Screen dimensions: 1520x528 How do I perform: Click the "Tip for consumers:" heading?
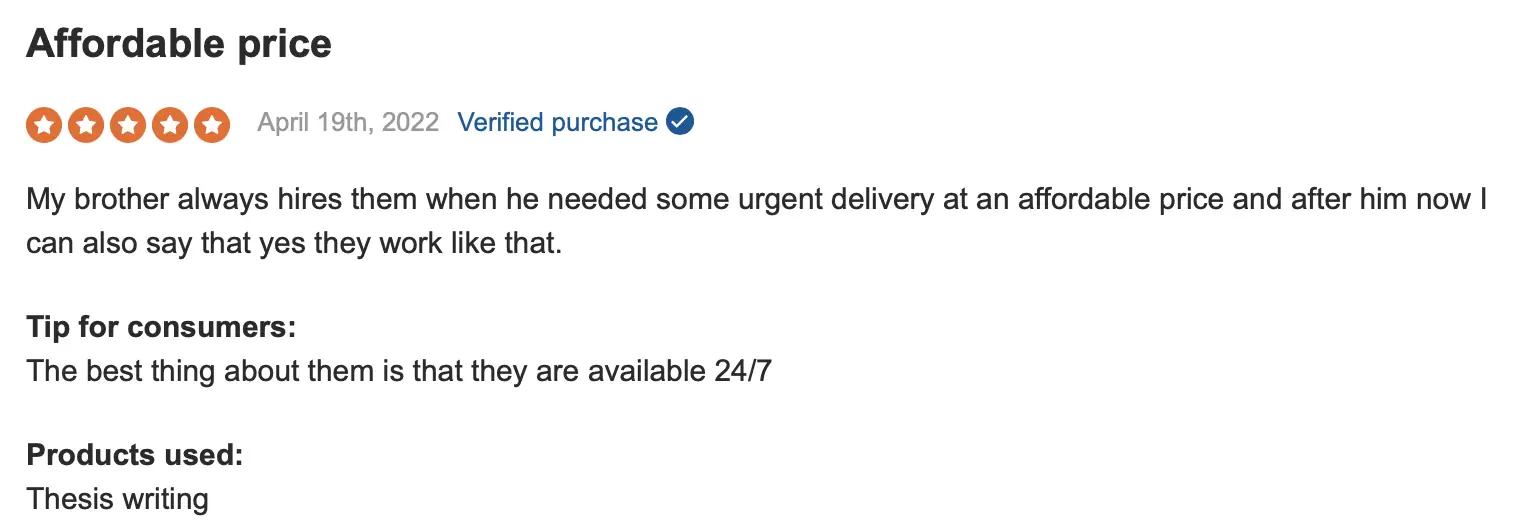pyautogui.click(x=161, y=327)
